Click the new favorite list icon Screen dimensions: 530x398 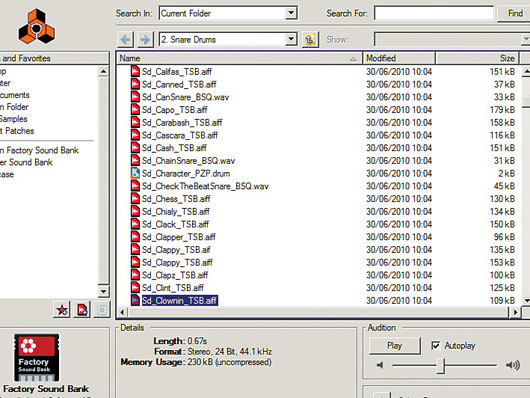82,309
